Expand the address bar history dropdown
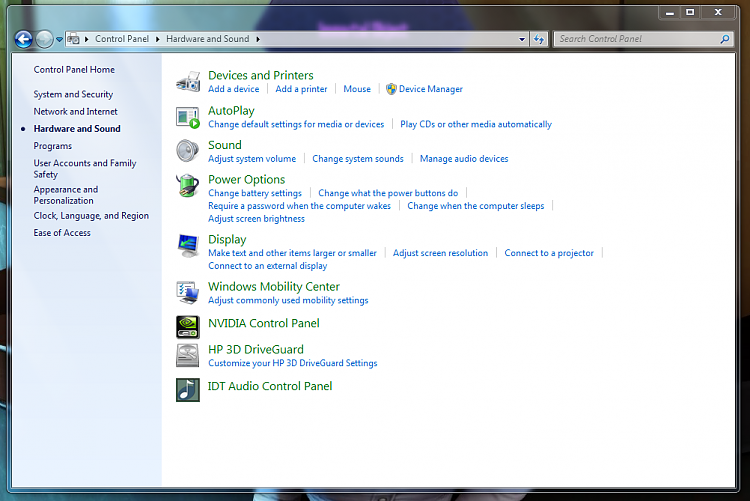750x501 pixels. 522,39
